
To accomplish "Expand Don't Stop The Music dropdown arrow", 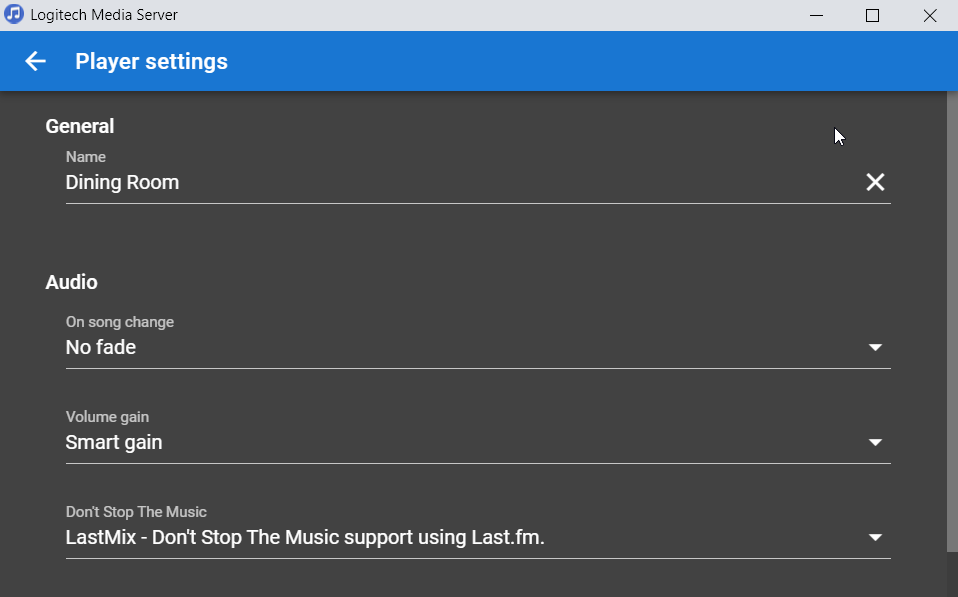I will [875, 537].
